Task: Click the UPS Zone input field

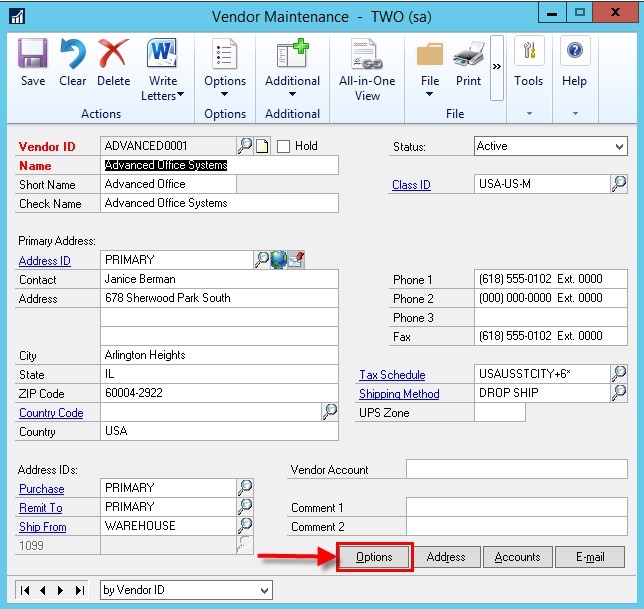Action: pyautogui.click(x=500, y=412)
